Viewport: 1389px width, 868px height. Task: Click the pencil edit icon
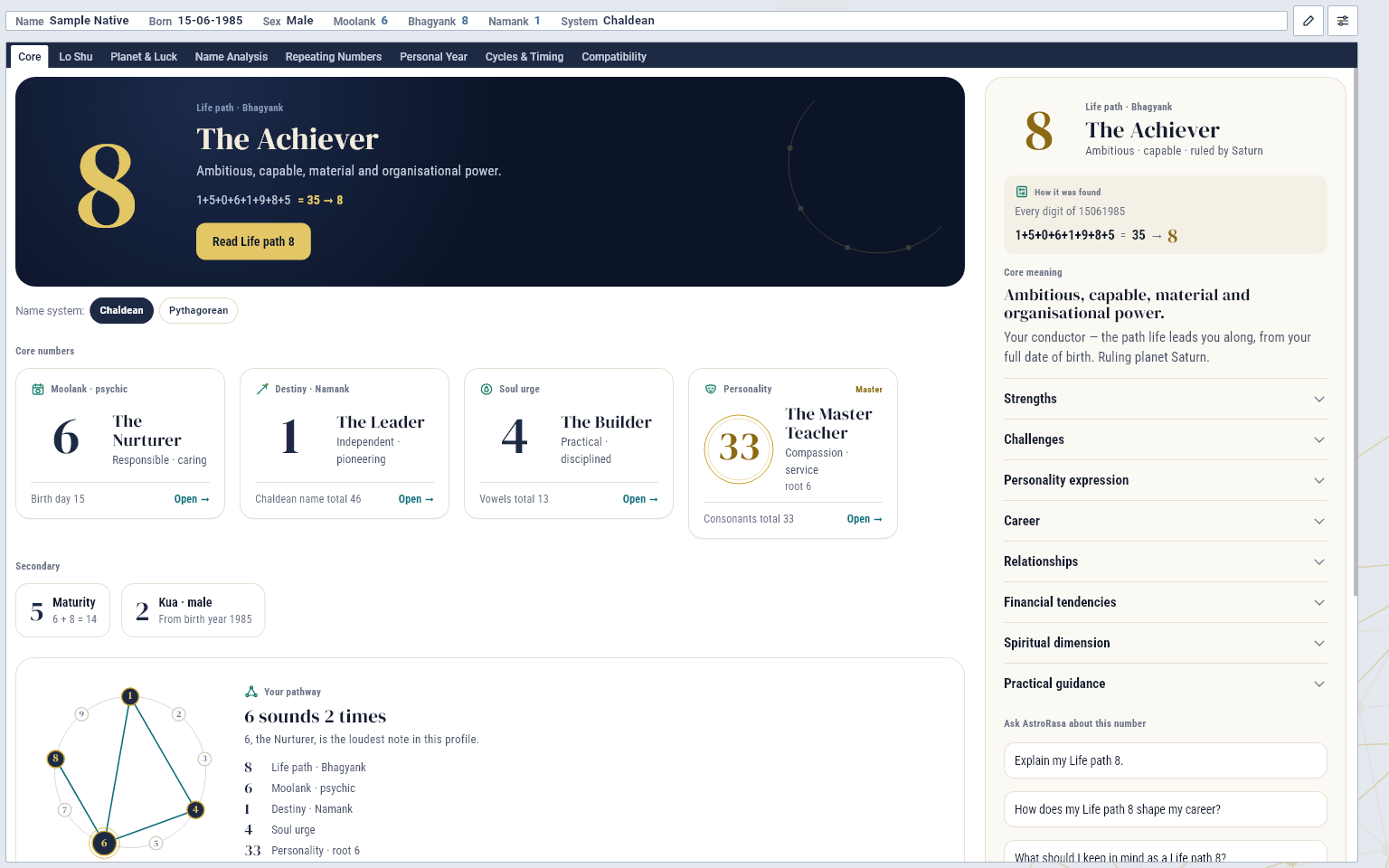(x=1309, y=21)
